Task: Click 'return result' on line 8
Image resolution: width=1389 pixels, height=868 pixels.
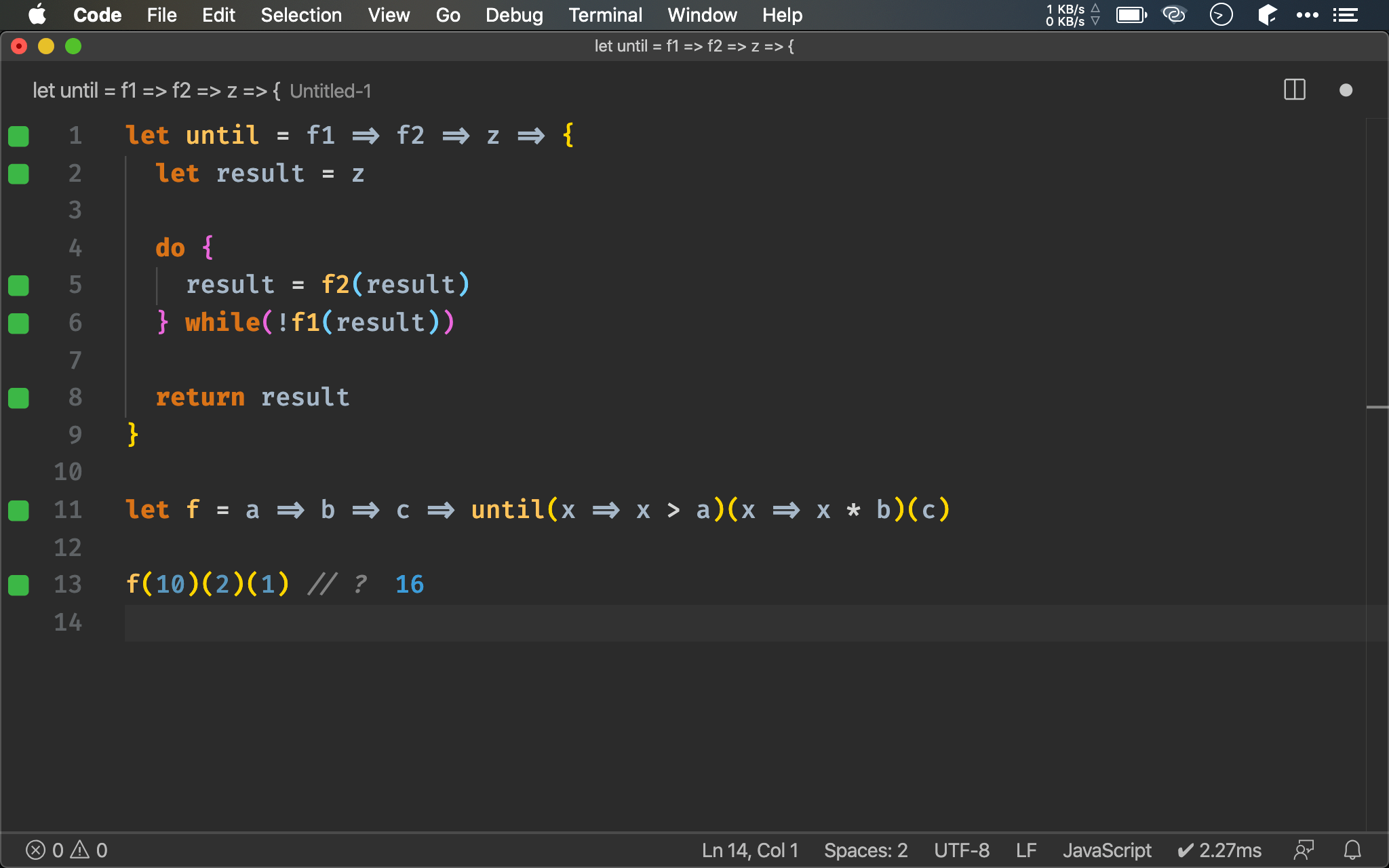Action: 252,397
